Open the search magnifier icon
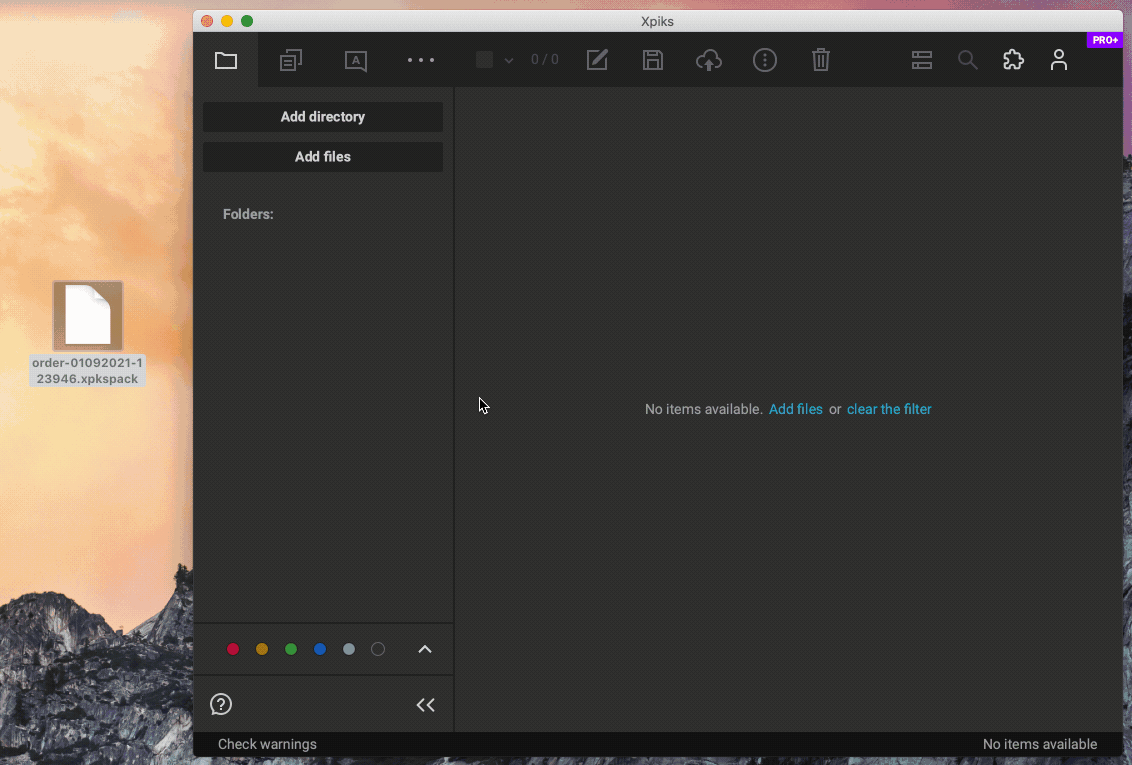Image resolution: width=1132 pixels, height=765 pixels. [967, 60]
